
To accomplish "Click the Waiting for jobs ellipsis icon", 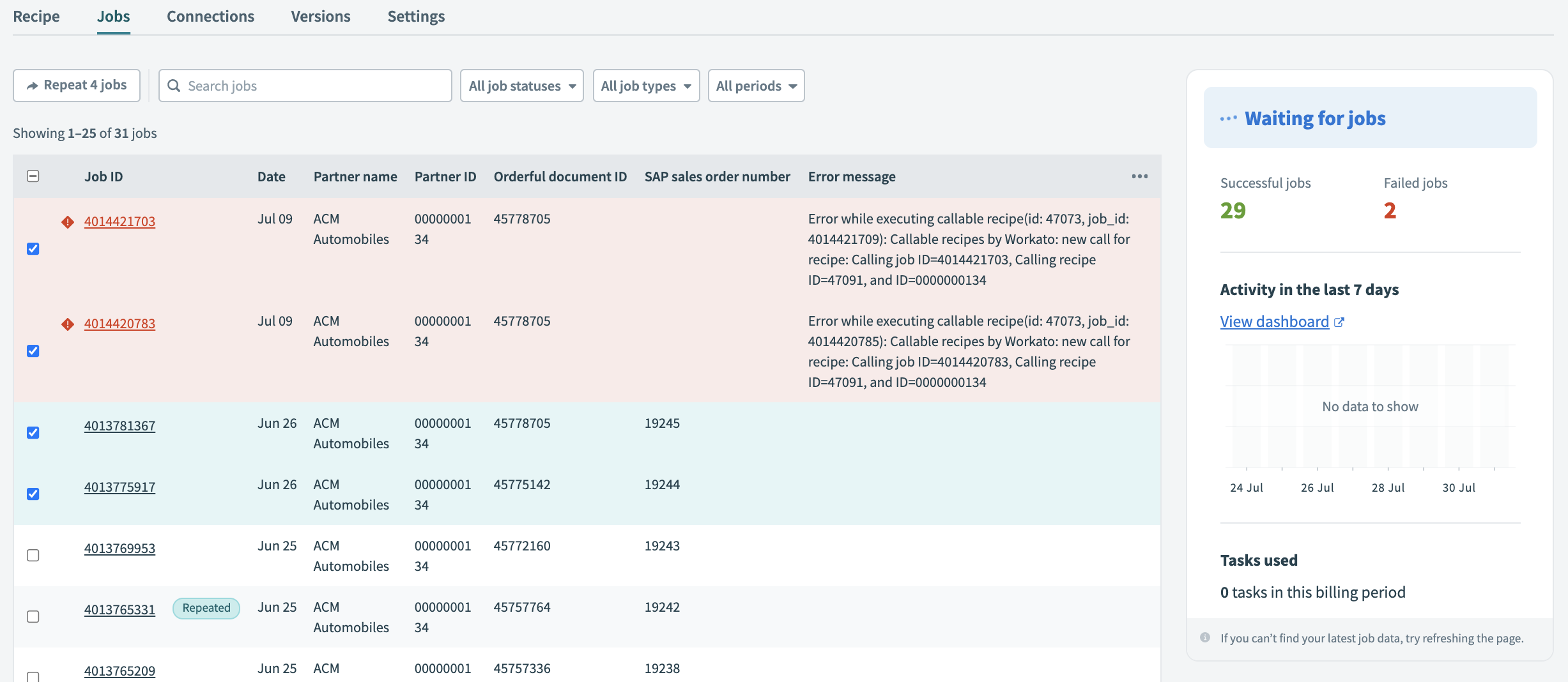I will point(1228,119).
